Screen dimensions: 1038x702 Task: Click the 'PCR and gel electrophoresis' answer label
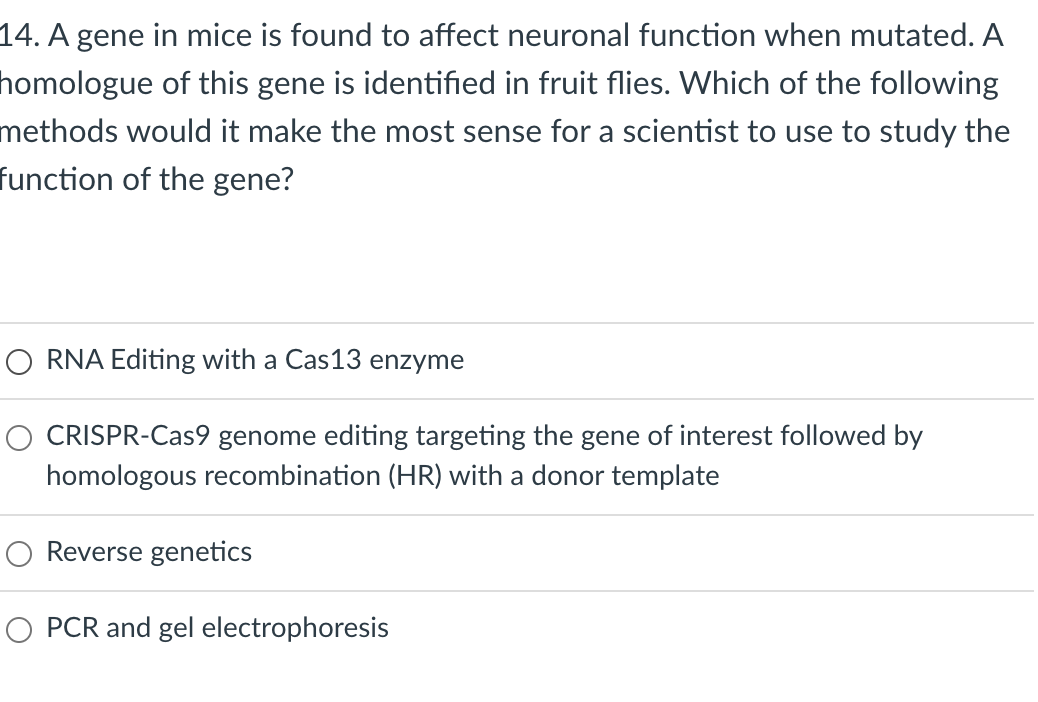pyautogui.click(x=217, y=628)
